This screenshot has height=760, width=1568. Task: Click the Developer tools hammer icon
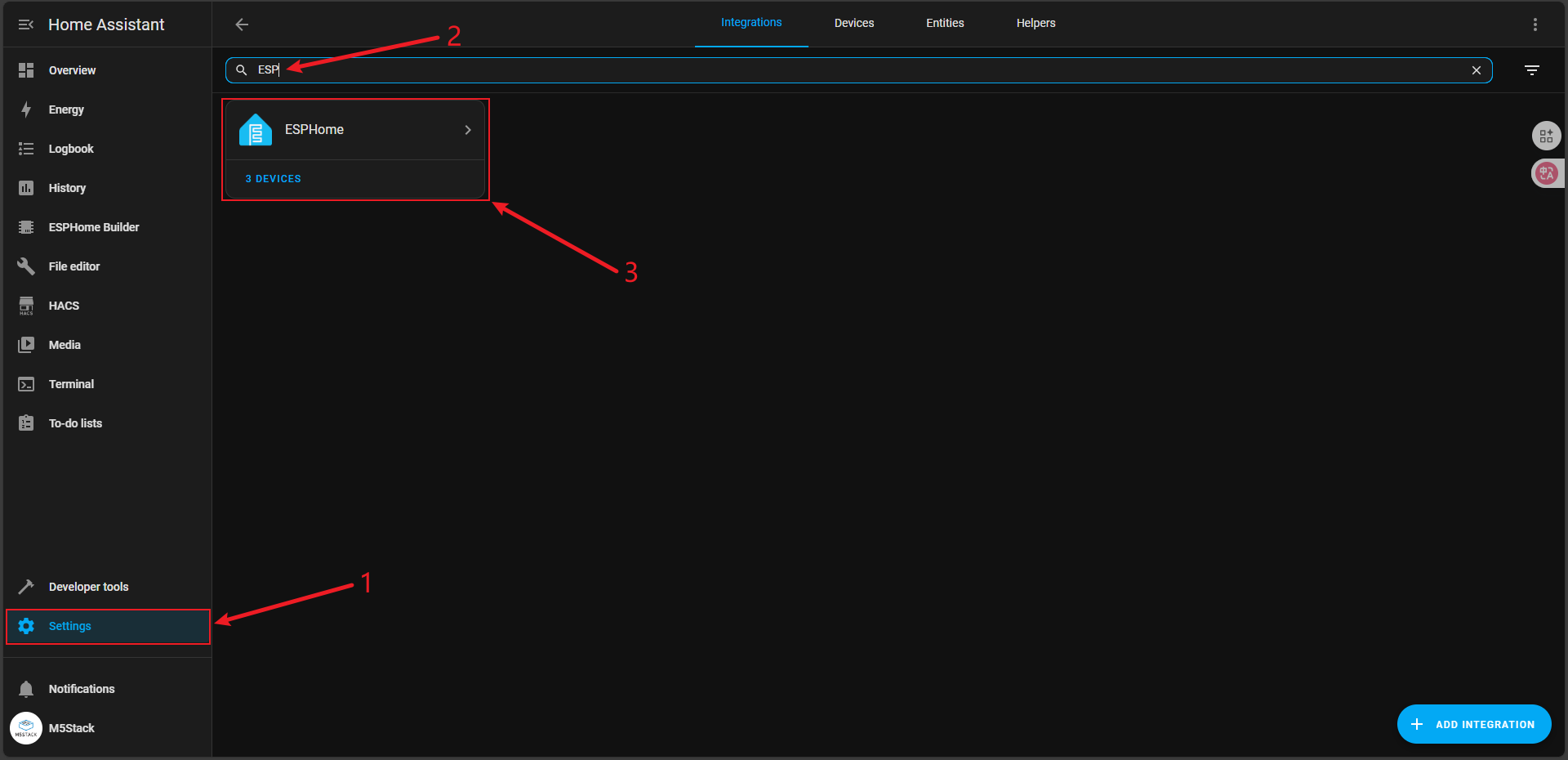tap(26, 587)
